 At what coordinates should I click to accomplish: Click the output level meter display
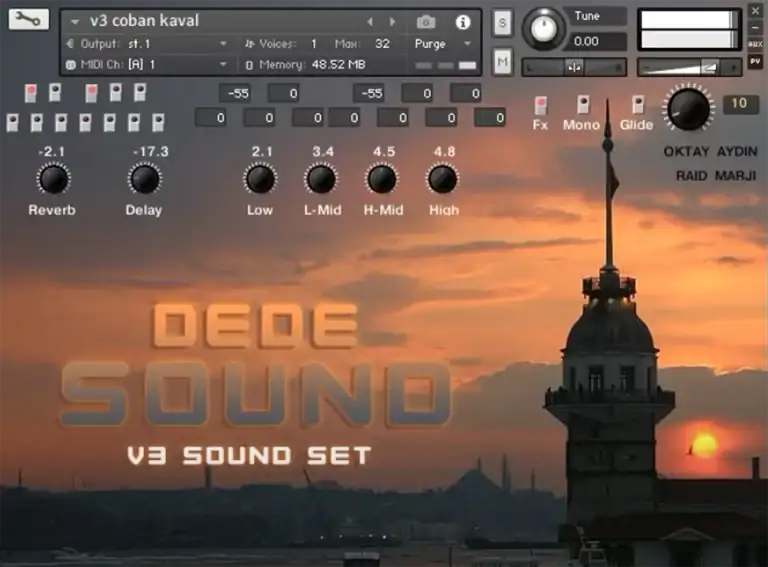pyautogui.click(x=690, y=30)
